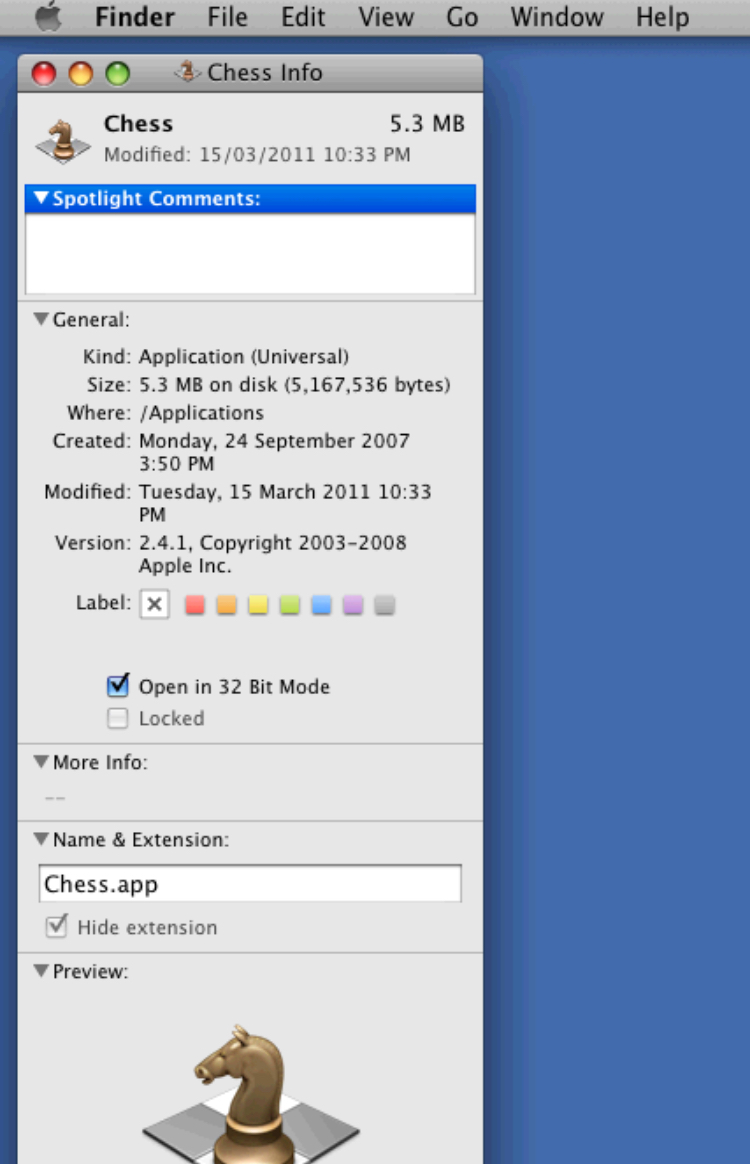
Task: Click the Where value /Applications
Action: 201,413
